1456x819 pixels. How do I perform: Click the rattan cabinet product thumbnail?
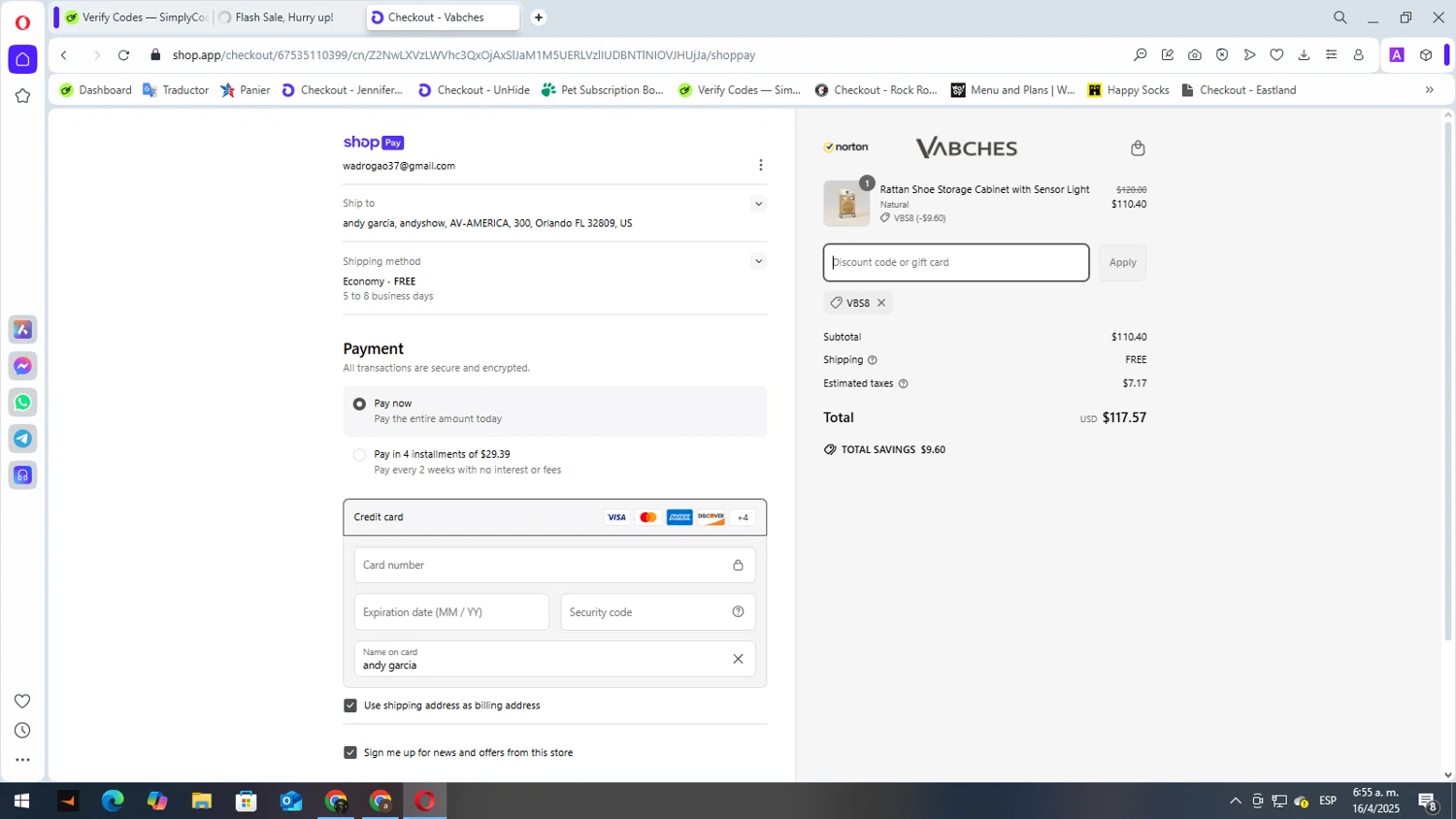pyautogui.click(x=846, y=204)
